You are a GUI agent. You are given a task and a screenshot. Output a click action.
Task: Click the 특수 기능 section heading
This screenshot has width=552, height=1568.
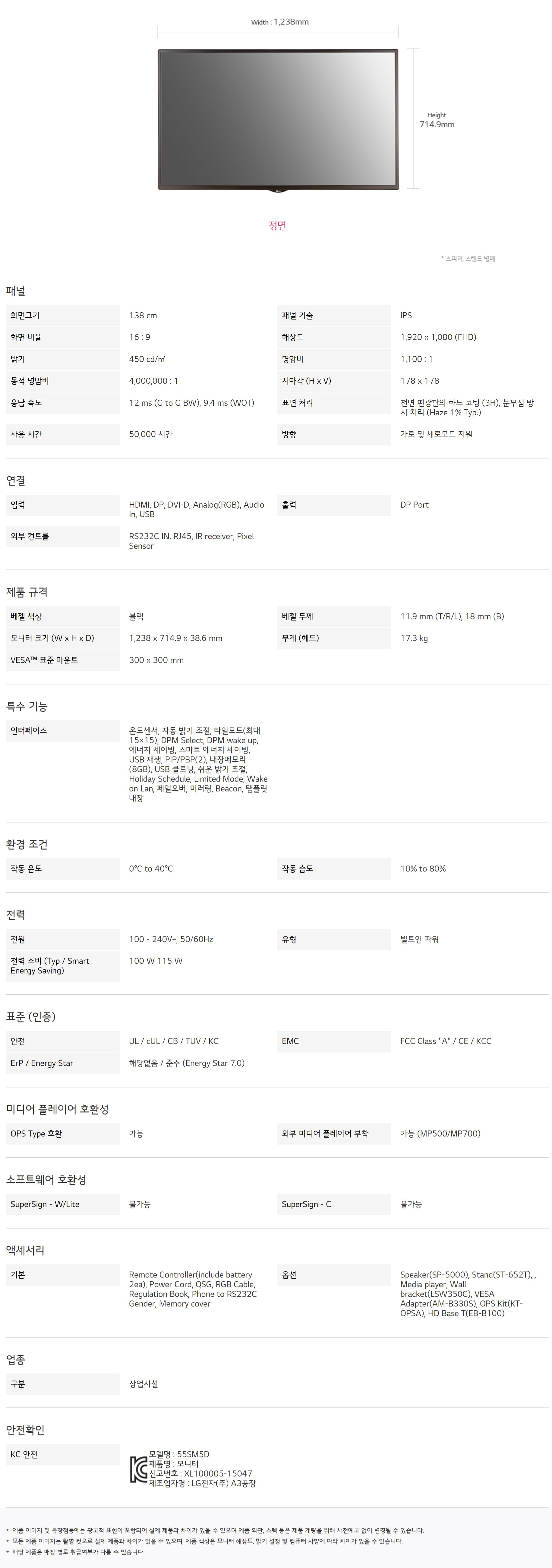[x=27, y=707]
